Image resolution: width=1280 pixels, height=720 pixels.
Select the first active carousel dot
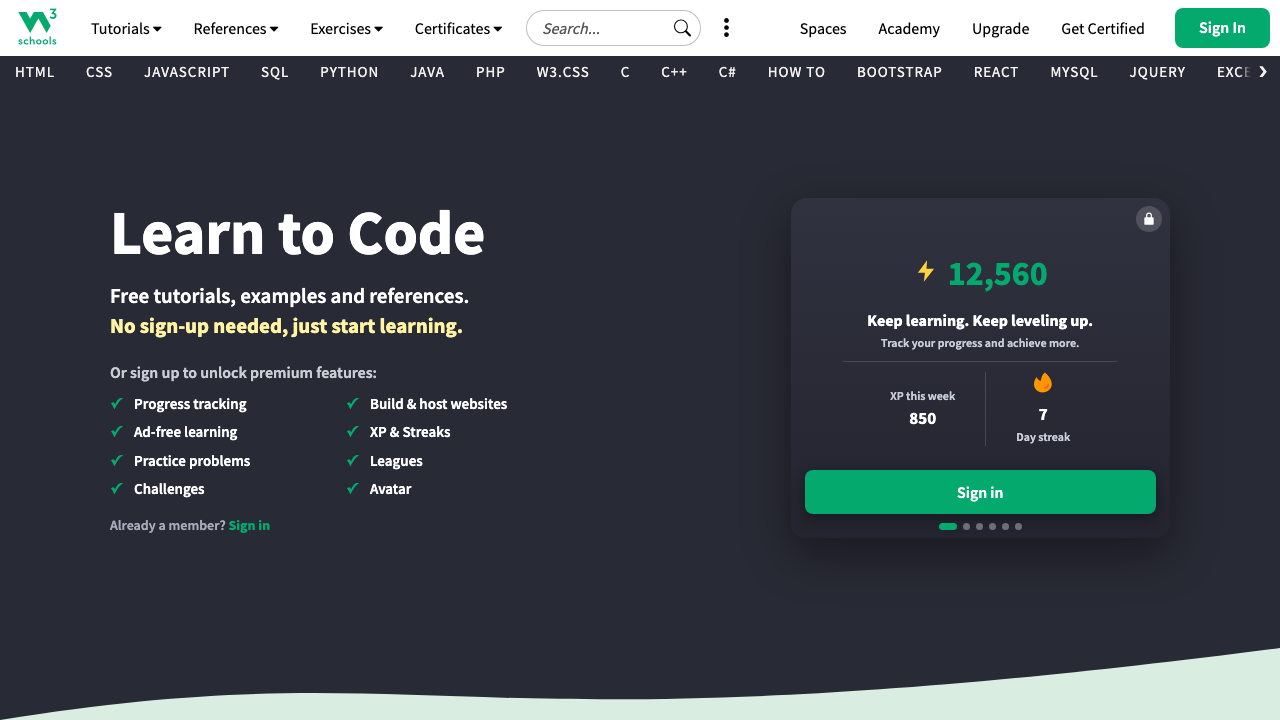[x=948, y=526]
